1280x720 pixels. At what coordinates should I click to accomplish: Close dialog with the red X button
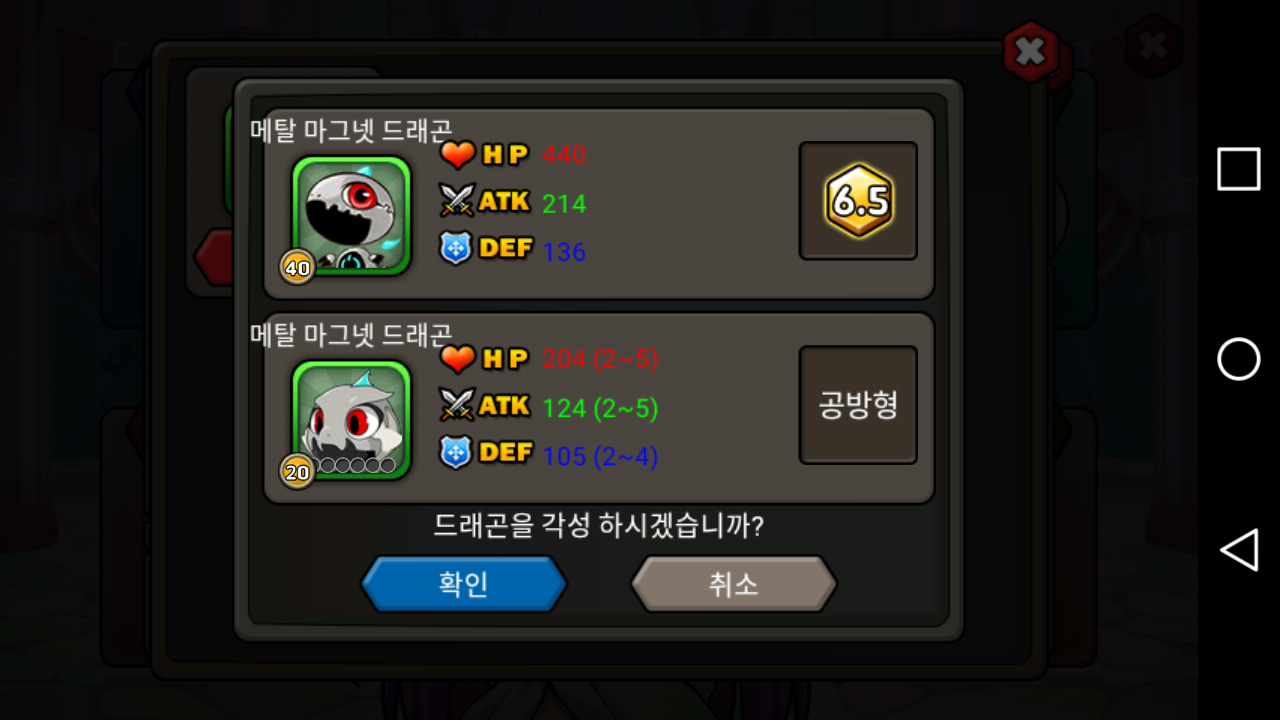[1031, 51]
